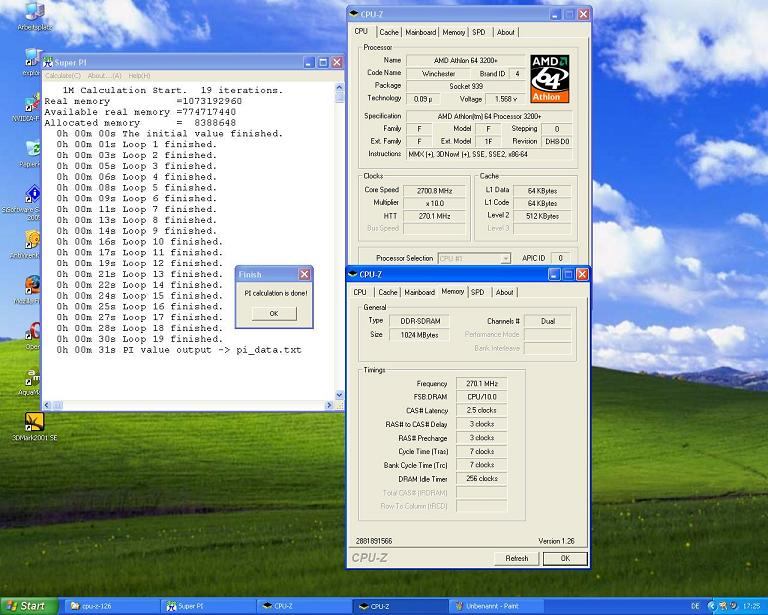Click the CAS# Latency 2.5 clocks field
Screen dimensions: 768x615
click(481, 410)
